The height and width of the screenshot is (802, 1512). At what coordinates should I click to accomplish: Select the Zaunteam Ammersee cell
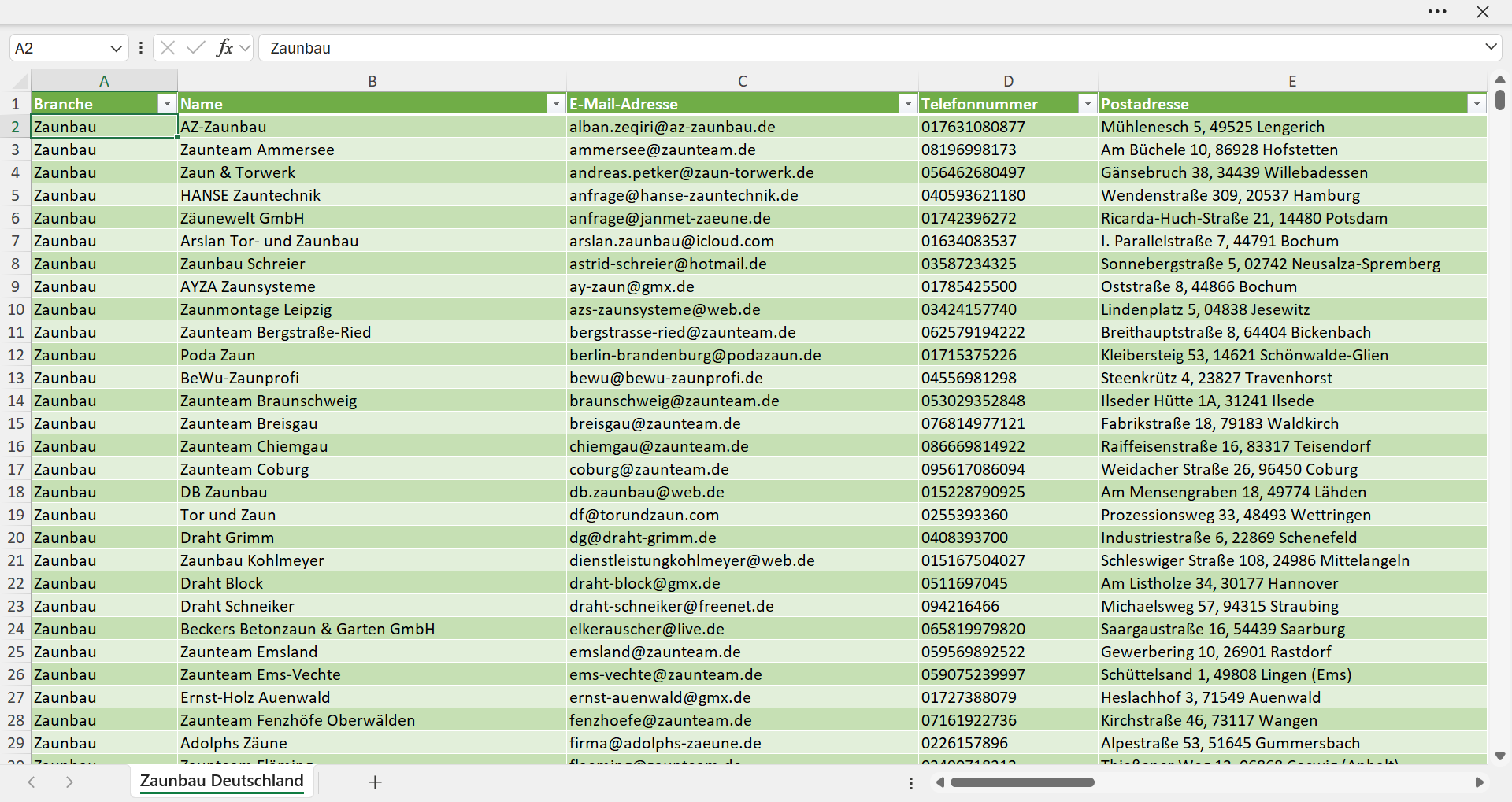point(372,150)
